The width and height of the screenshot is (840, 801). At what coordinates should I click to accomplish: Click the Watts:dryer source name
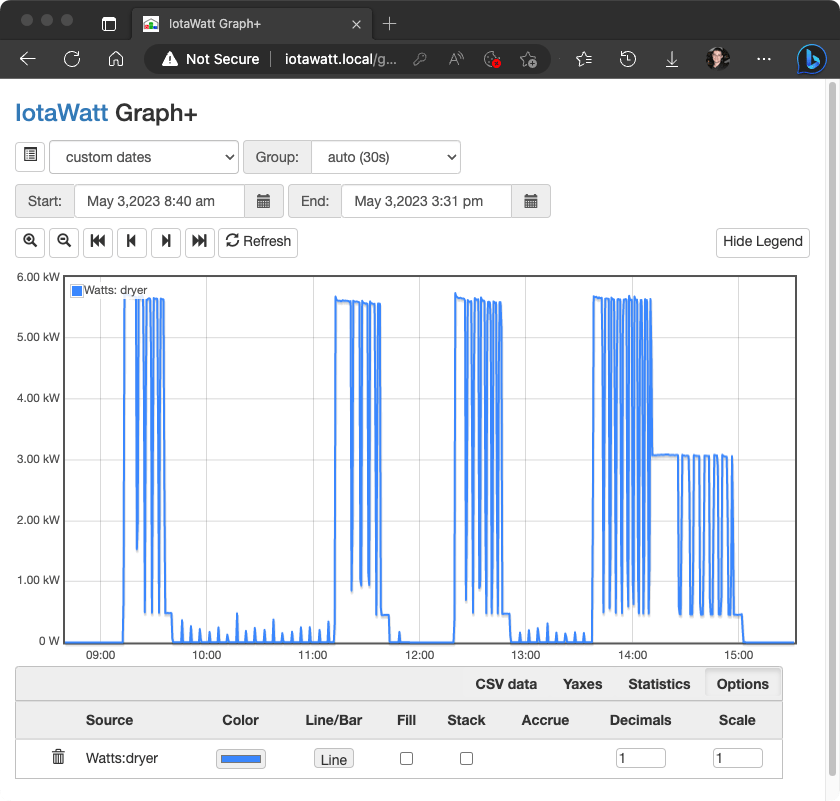tap(122, 758)
